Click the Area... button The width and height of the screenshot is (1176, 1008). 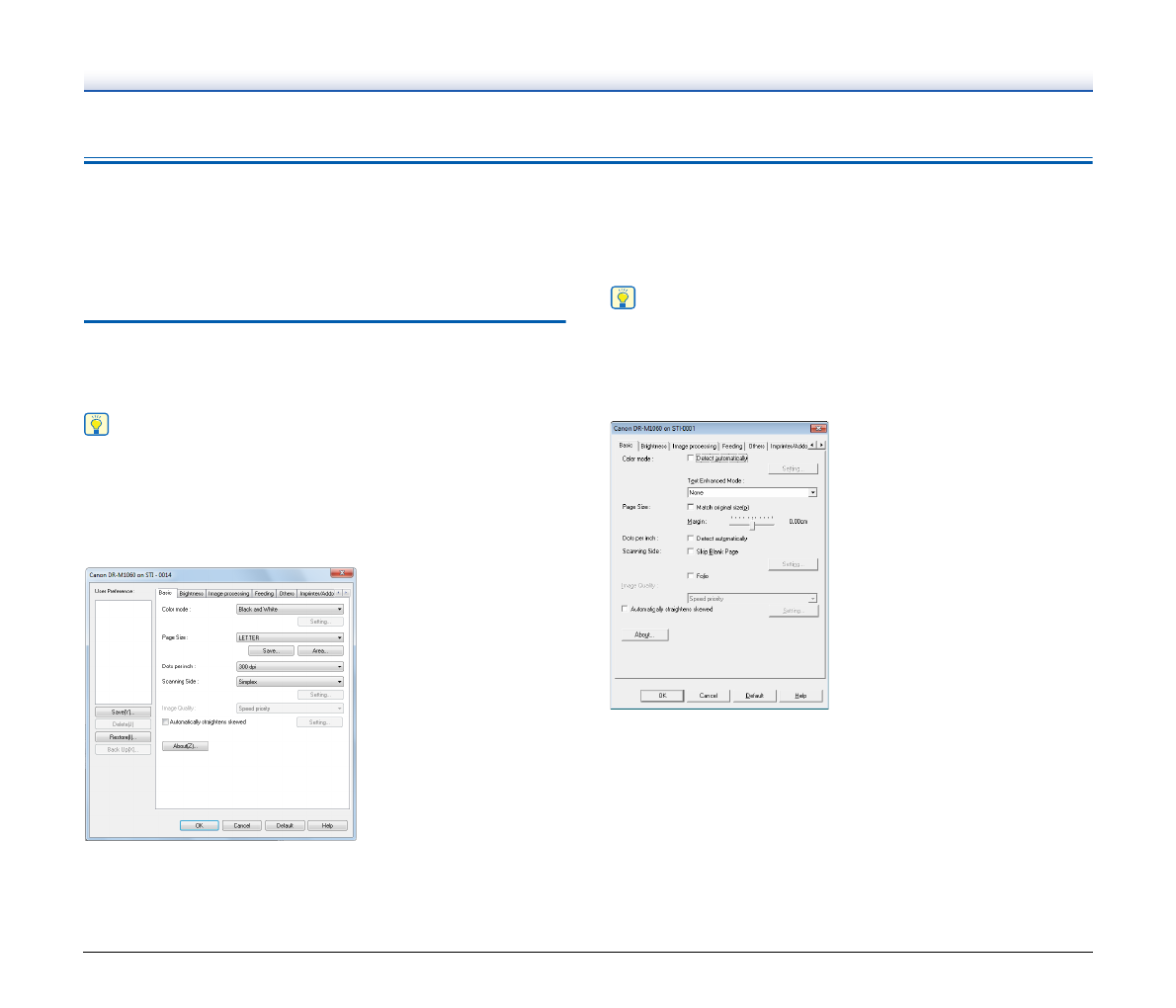(x=320, y=651)
